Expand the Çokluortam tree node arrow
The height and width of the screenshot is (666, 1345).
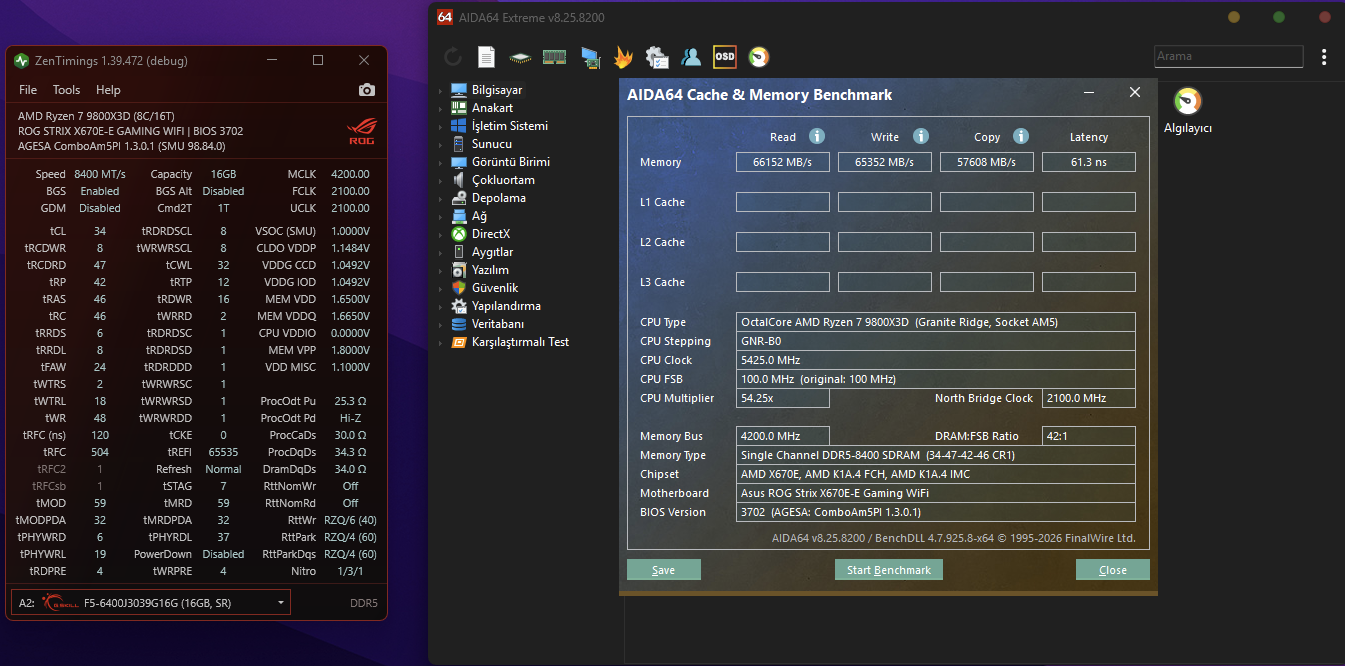(x=440, y=181)
